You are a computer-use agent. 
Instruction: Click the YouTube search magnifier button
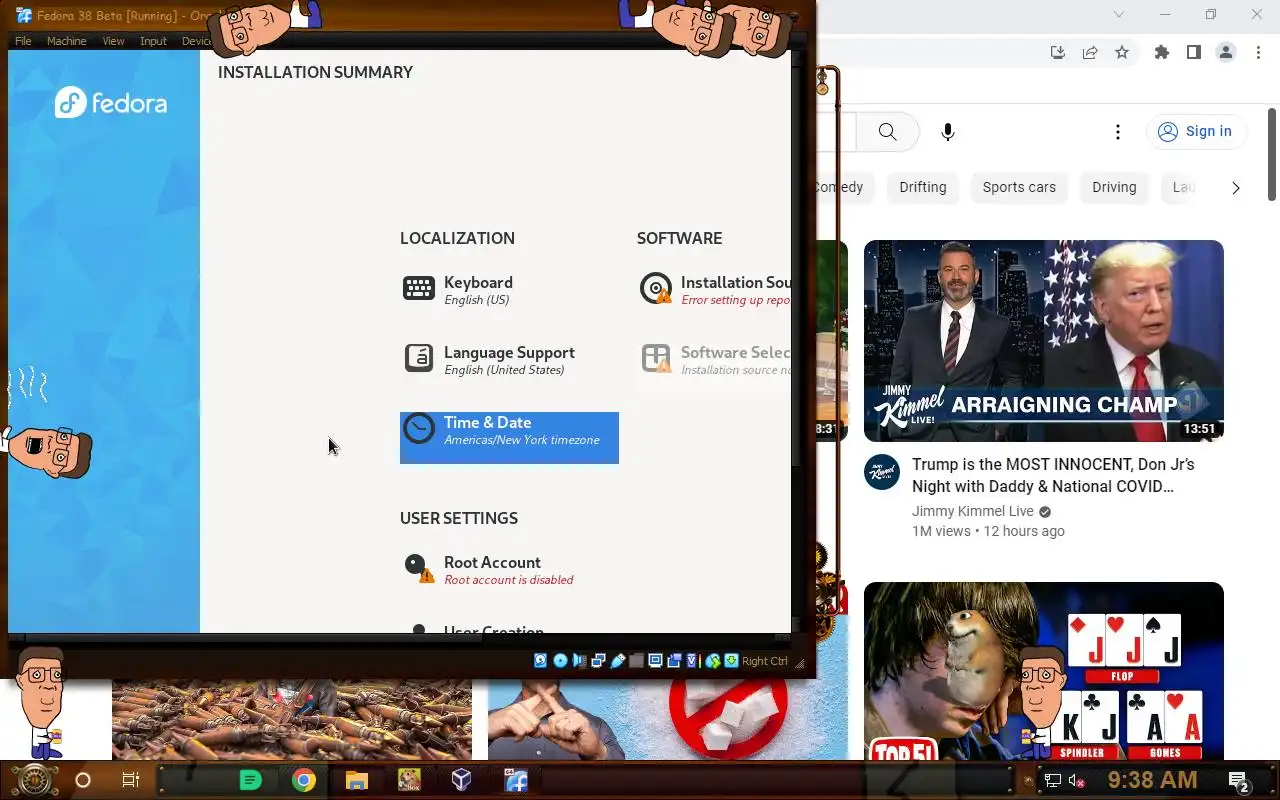(x=887, y=132)
